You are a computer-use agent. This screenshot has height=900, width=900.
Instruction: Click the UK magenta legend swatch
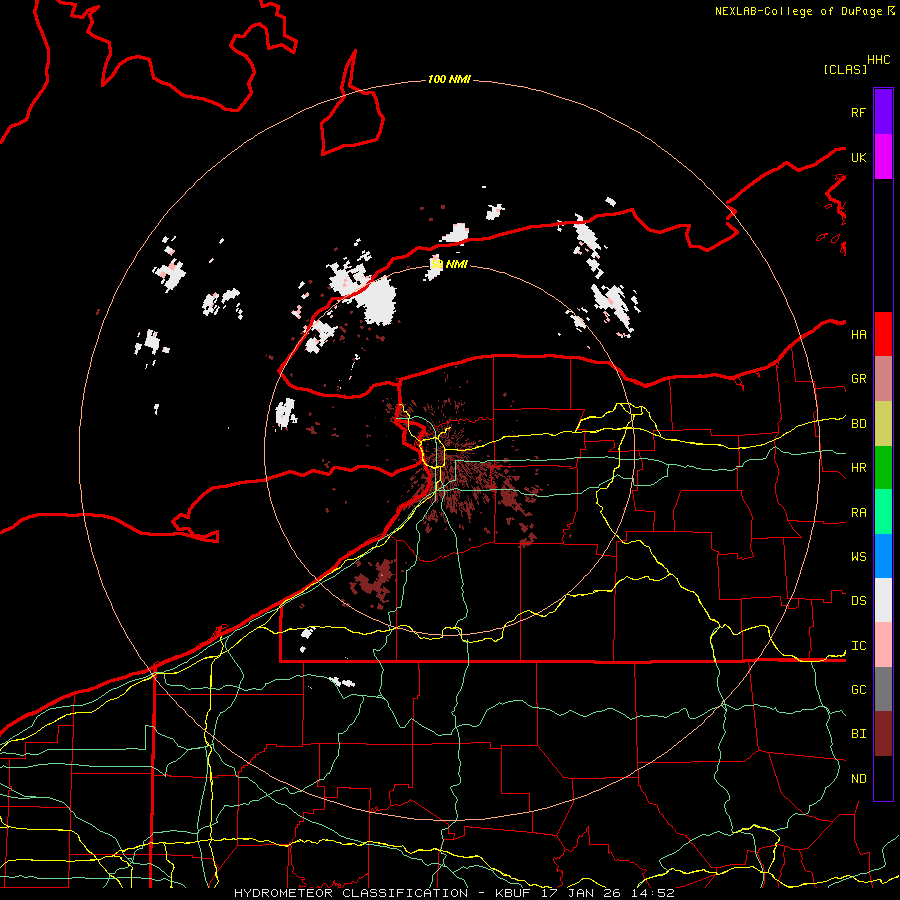click(883, 157)
